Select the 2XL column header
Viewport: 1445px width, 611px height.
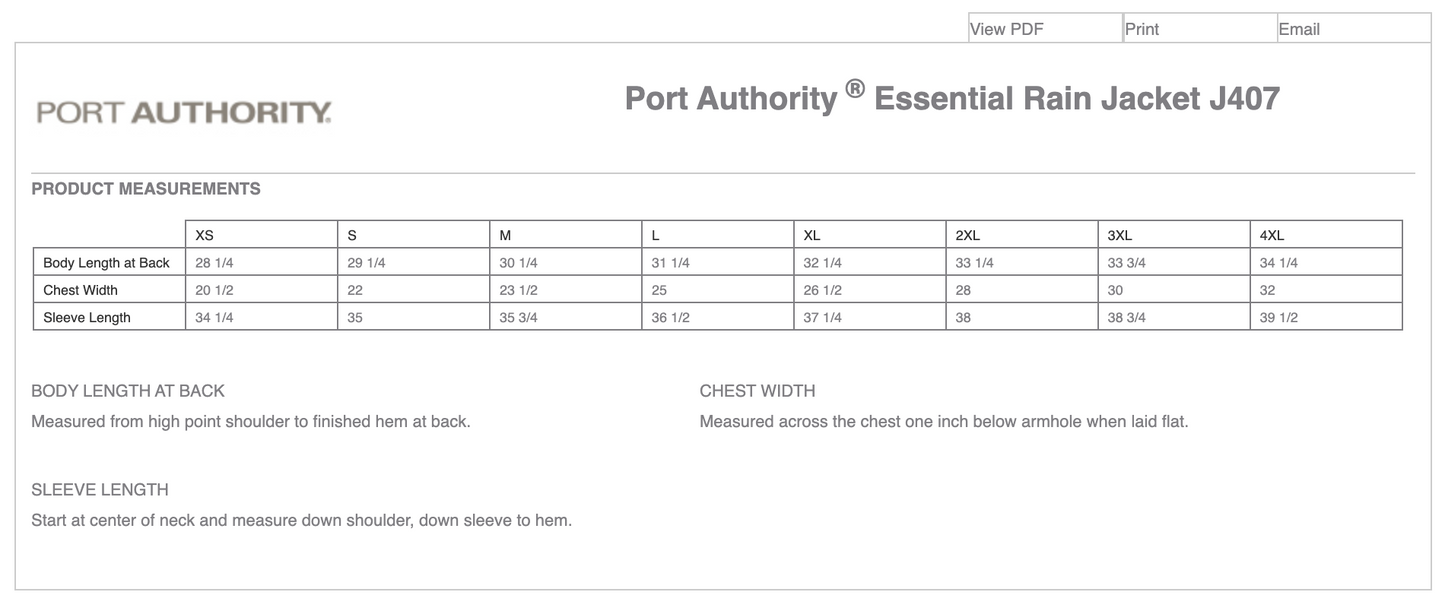(x=966, y=234)
